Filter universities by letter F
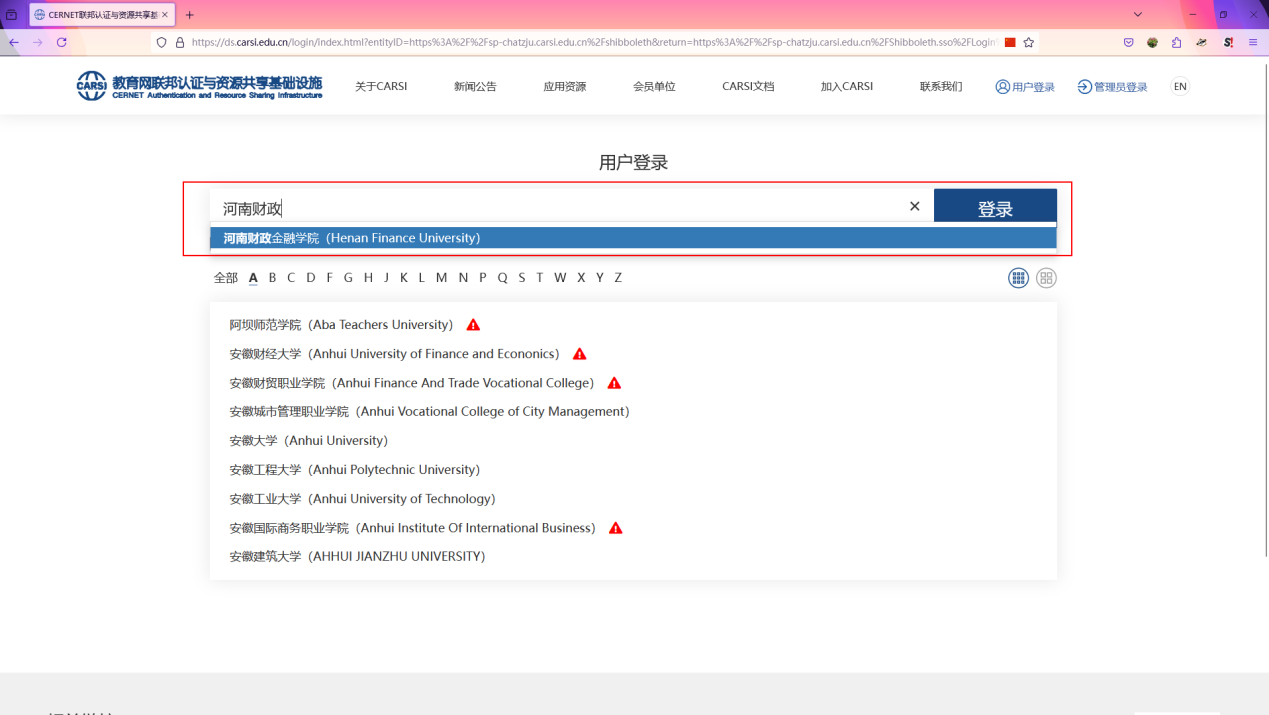Screen dimensions: 1269x715 click(329, 278)
